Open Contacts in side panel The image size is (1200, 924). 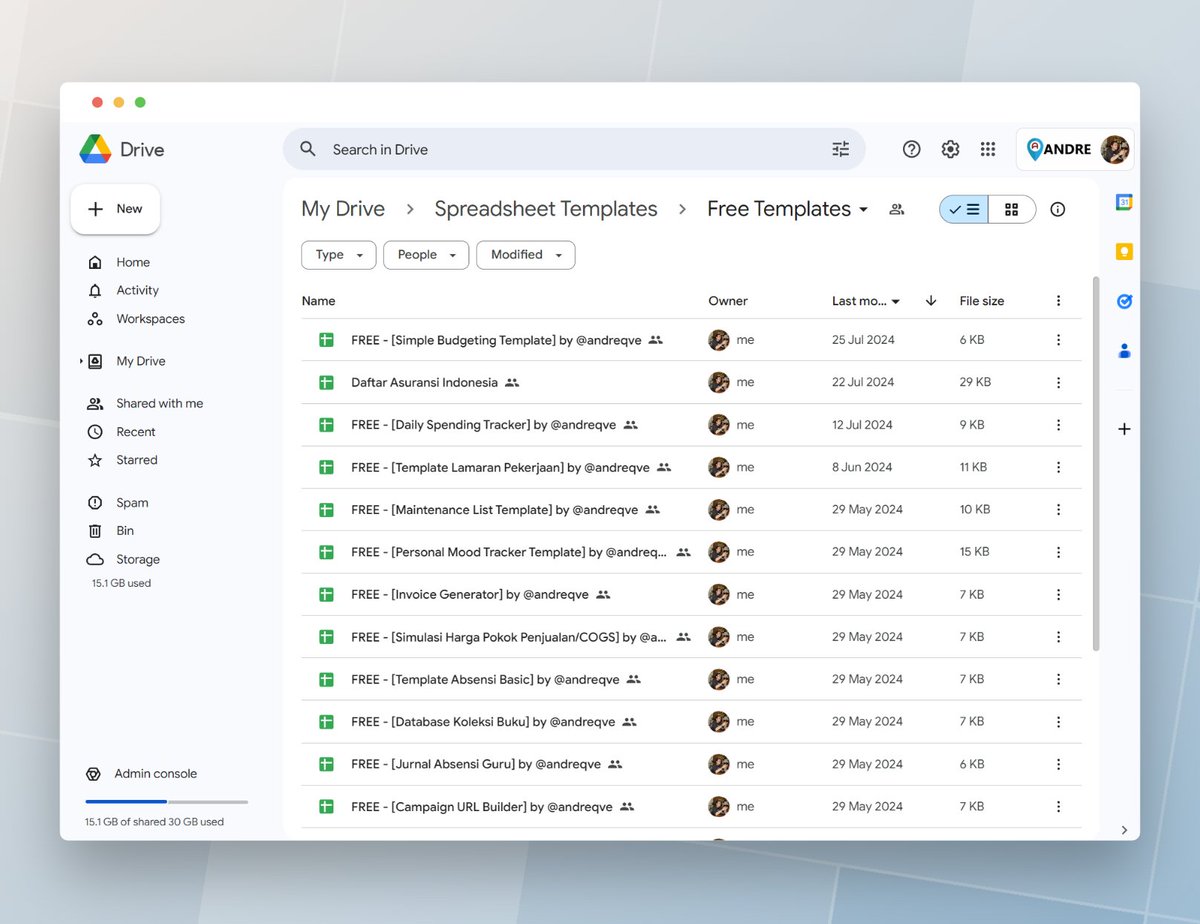coord(1124,350)
